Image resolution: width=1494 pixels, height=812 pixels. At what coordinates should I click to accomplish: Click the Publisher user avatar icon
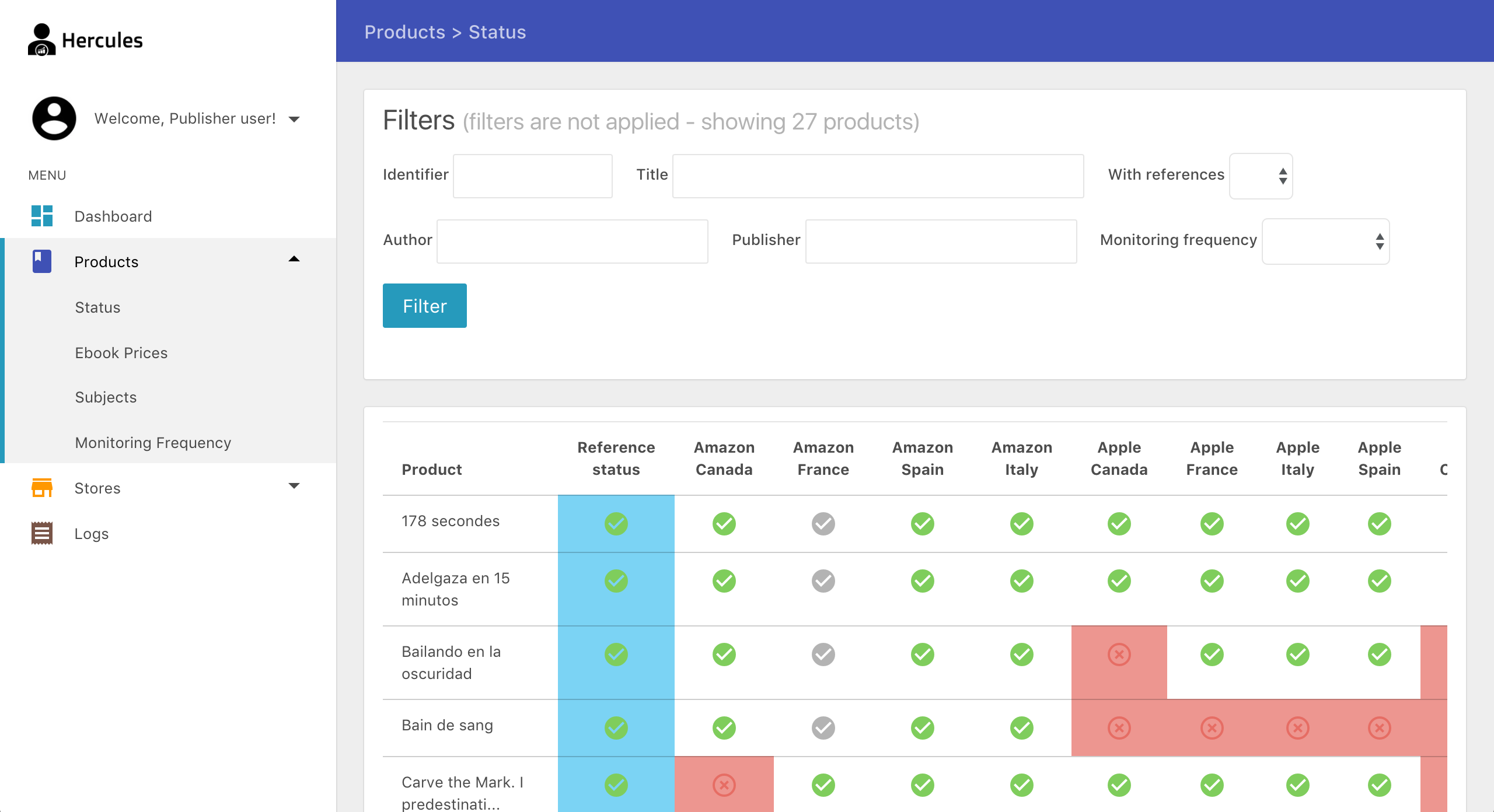tap(54, 118)
